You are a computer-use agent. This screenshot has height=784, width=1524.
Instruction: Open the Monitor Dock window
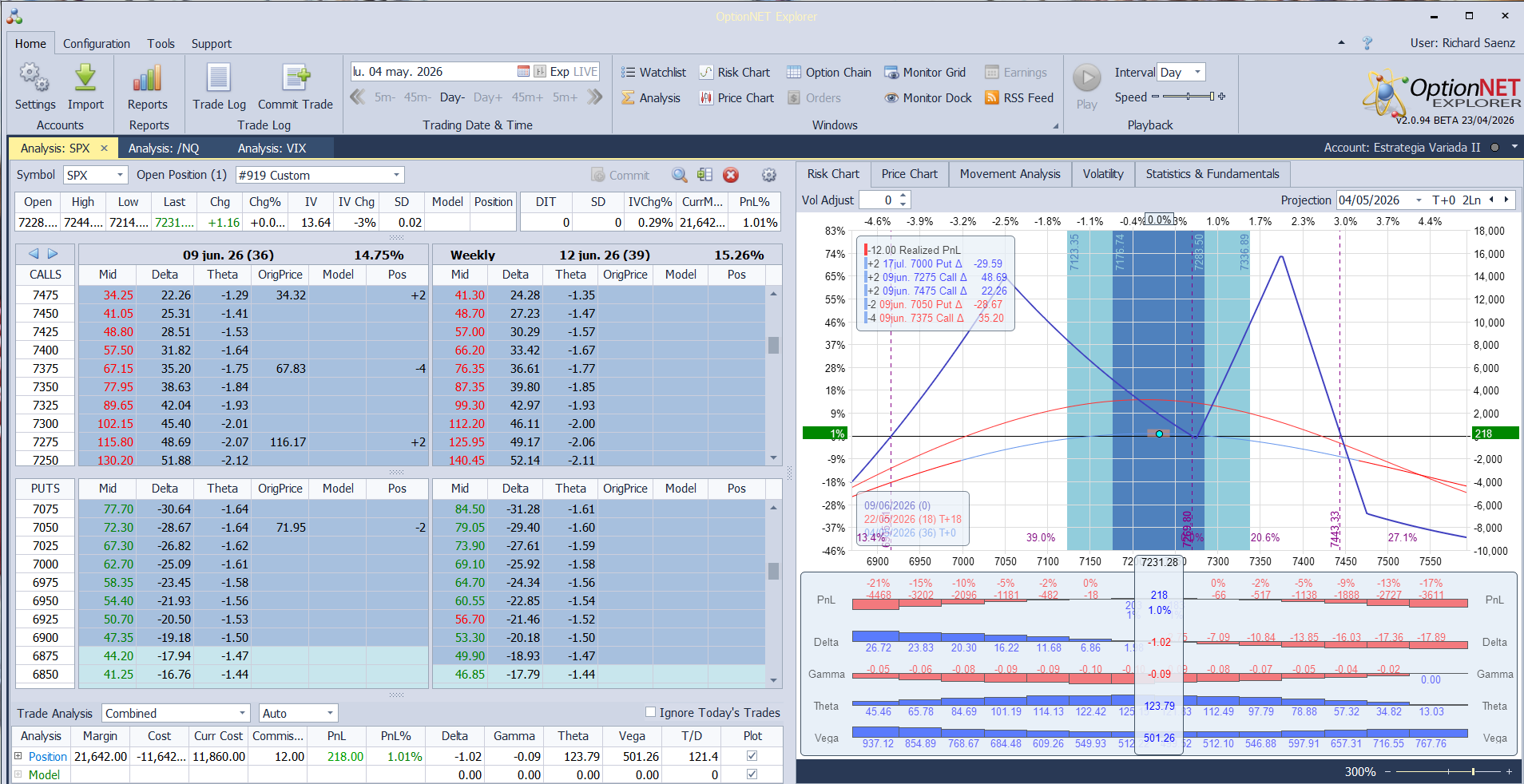click(928, 98)
